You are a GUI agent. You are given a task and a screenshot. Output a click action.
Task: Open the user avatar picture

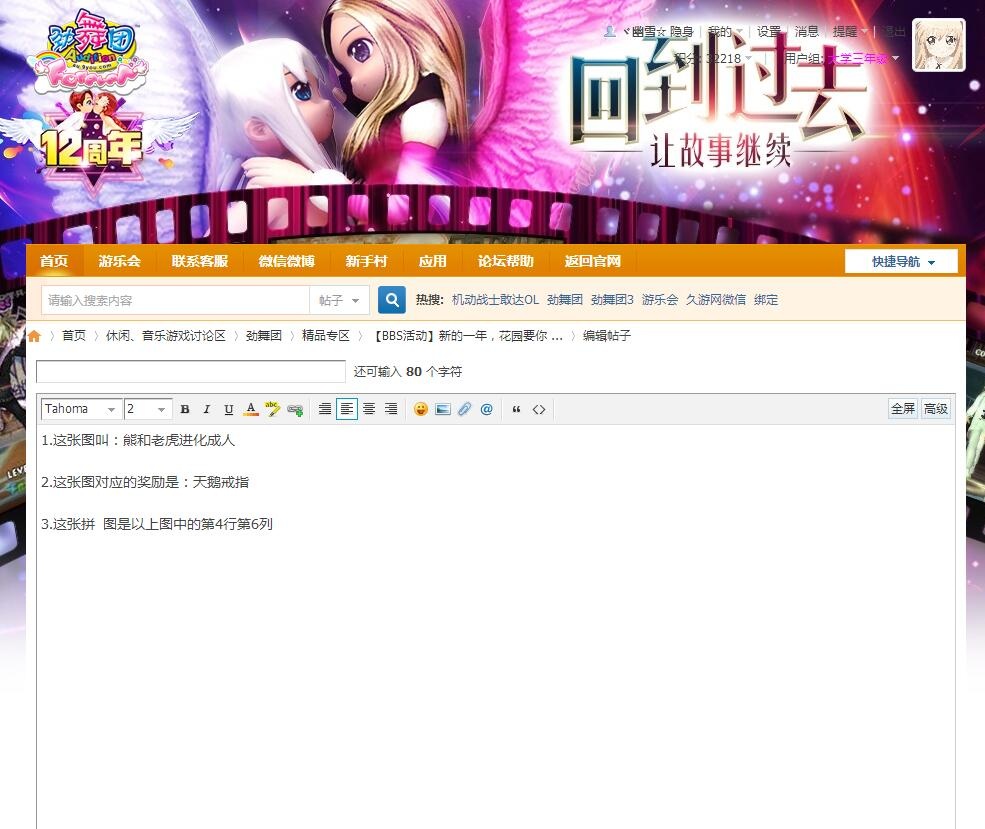pyautogui.click(x=939, y=45)
